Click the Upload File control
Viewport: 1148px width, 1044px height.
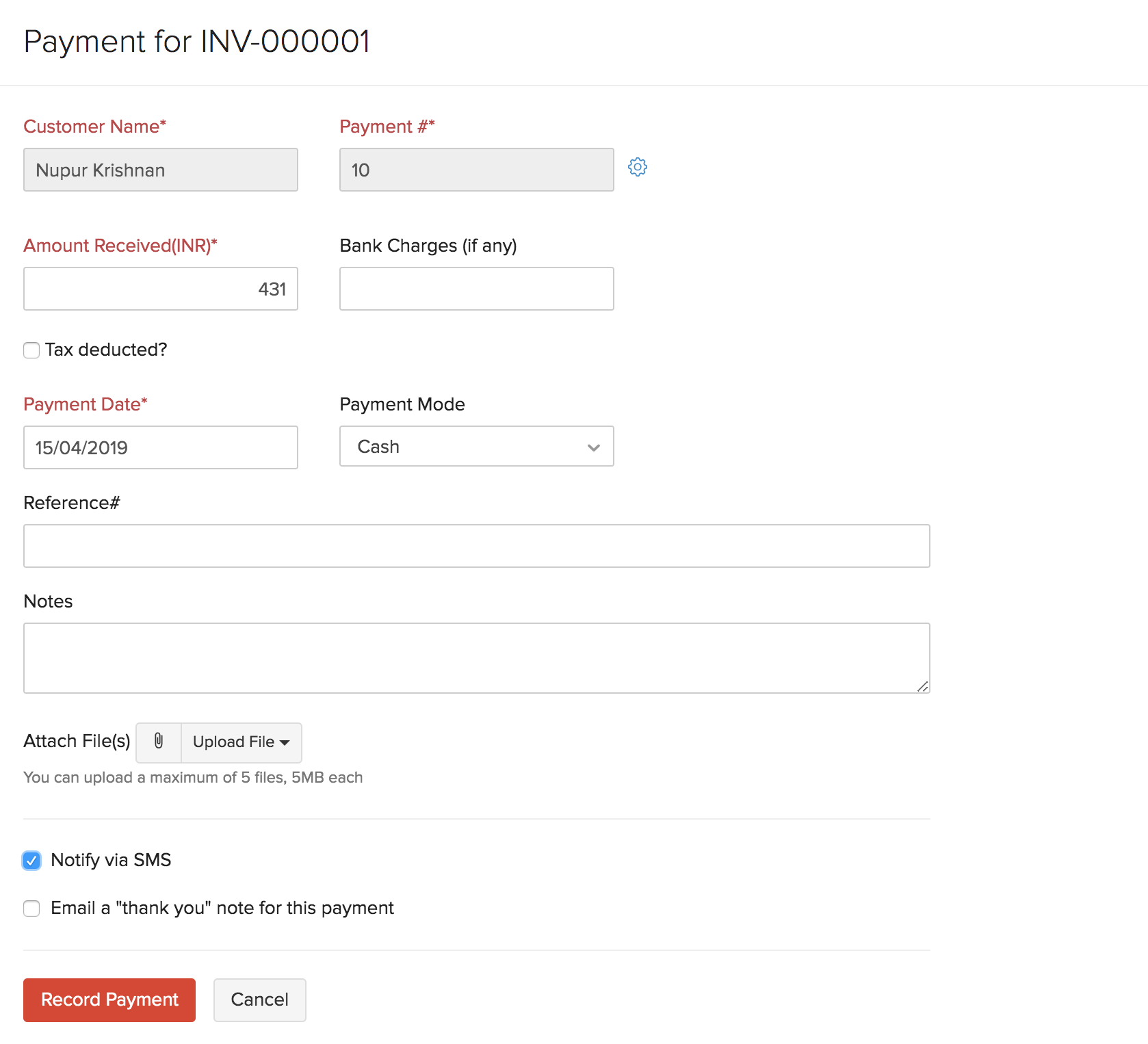coord(235,742)
